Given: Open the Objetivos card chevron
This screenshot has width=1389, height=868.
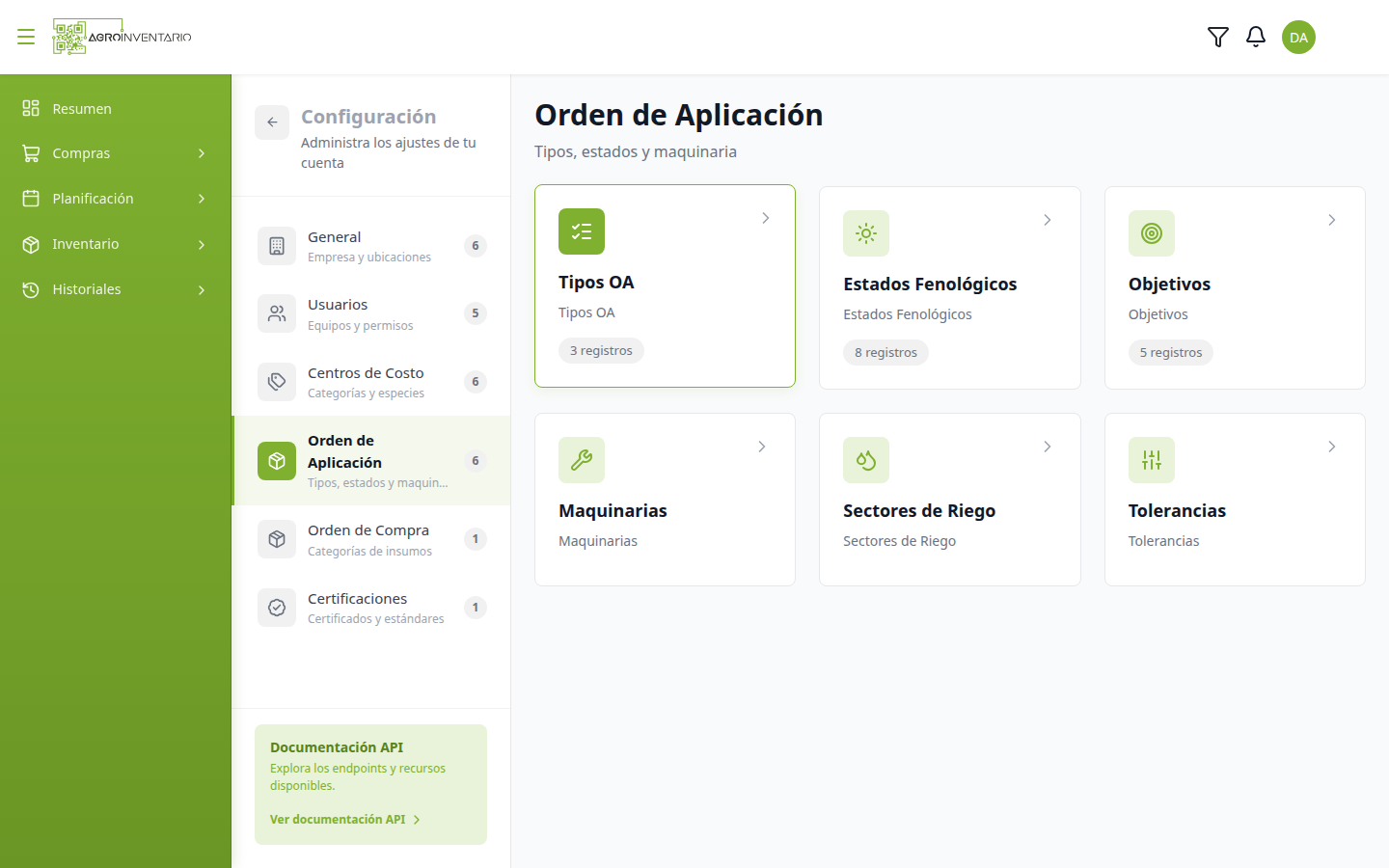Looking at the screenshot, I should coord(1332,220).
